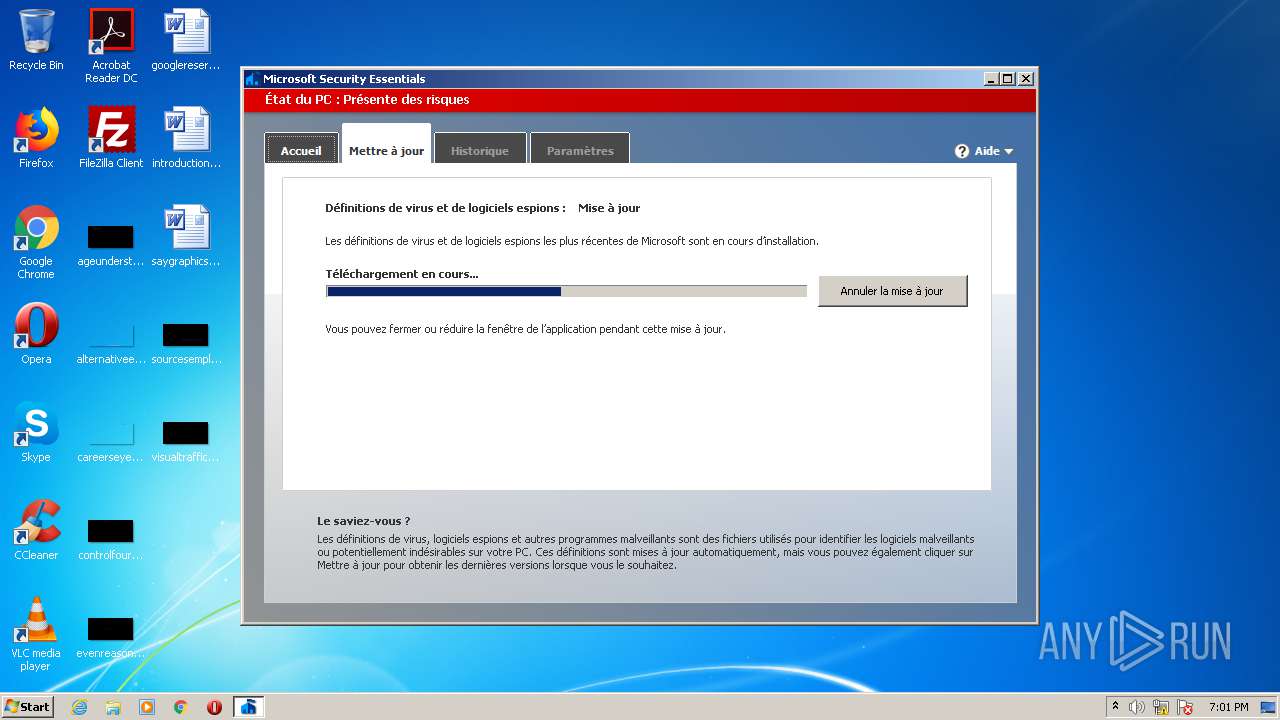This screenshot has width=1280, height=720.
Task: Open the Recycle Bin desktop icon
Action: 36,40
